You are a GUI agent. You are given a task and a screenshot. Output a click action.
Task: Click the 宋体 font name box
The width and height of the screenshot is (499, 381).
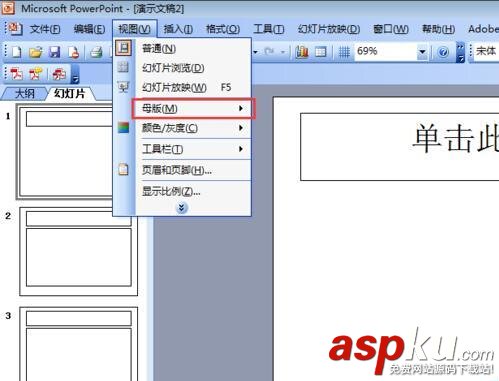point(486,51)
